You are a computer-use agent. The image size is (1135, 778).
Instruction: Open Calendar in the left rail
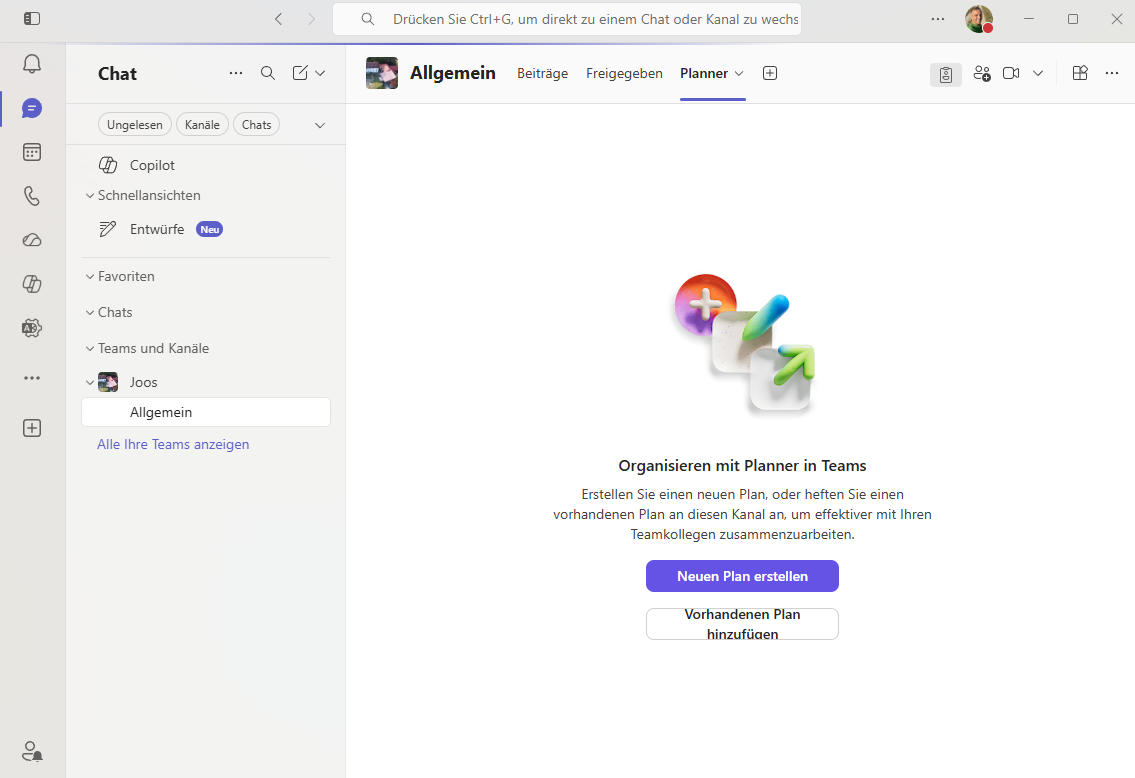pos(32,152)
